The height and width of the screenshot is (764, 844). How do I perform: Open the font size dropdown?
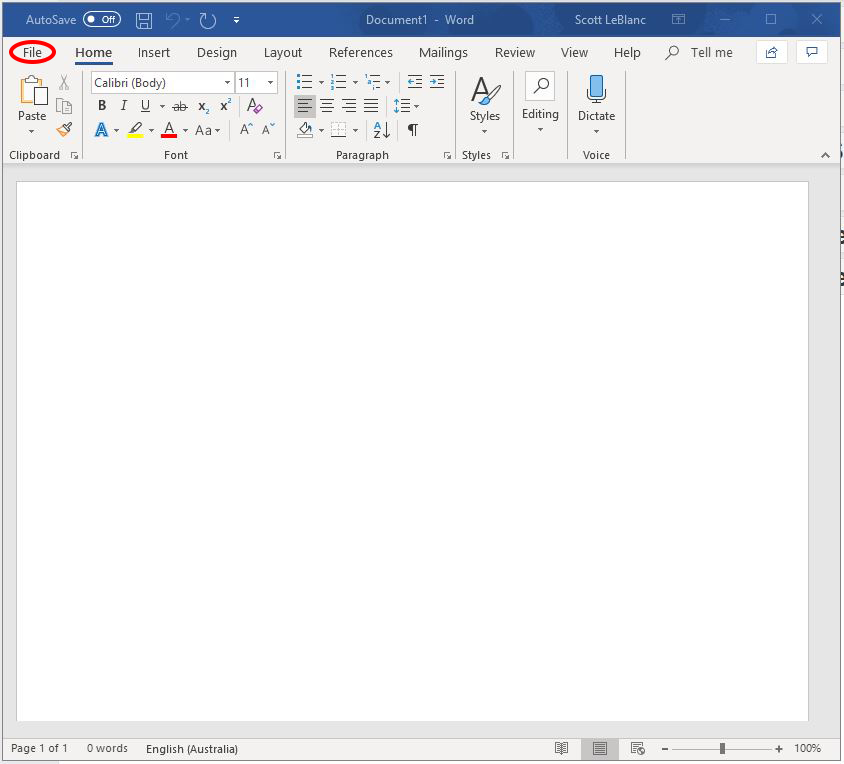coord(270,83)
